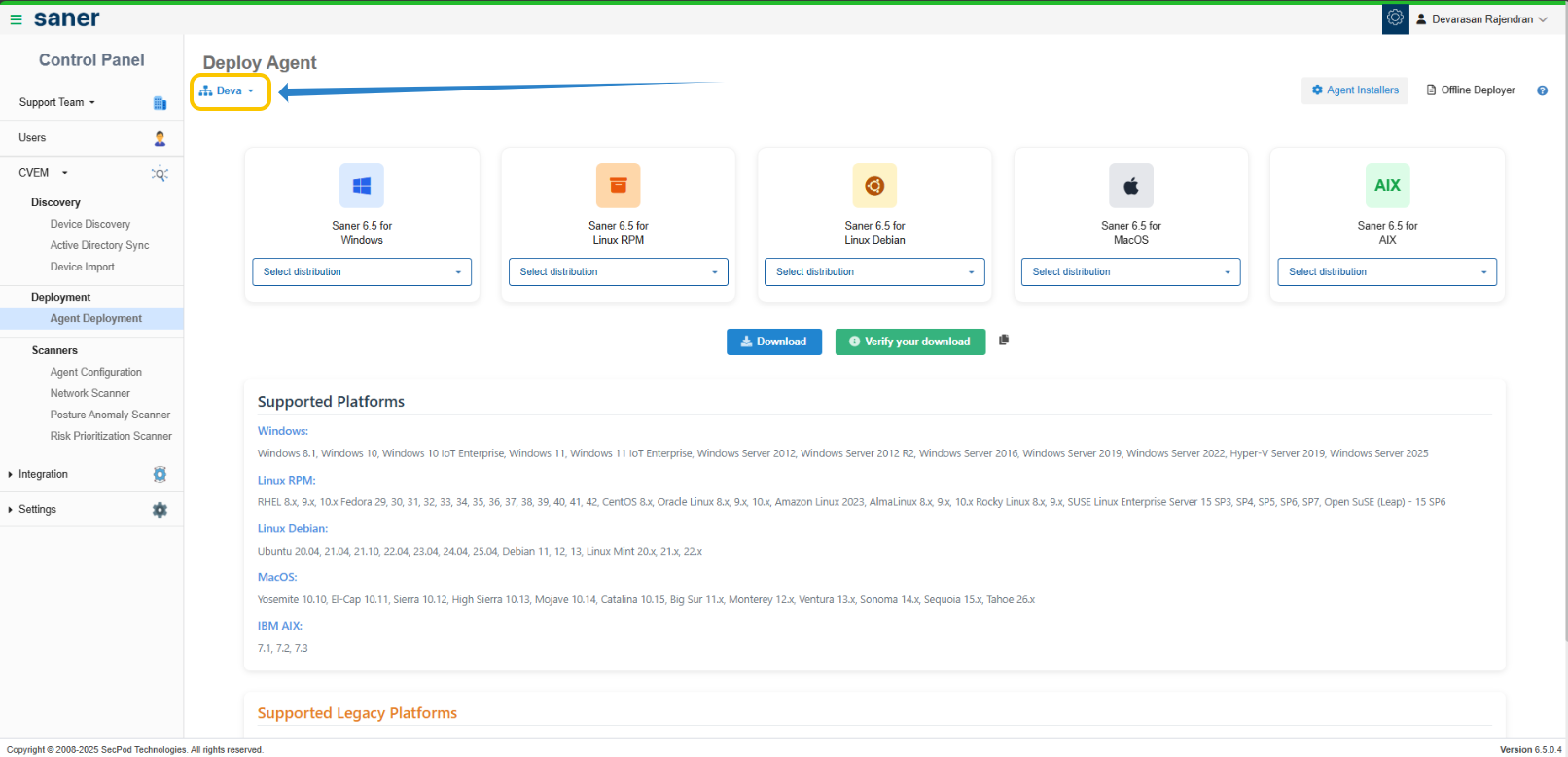Image resolution: width=1568 pixels, height=757 pixels.
Task: Click Verify your download button
Action: point(910,342)
